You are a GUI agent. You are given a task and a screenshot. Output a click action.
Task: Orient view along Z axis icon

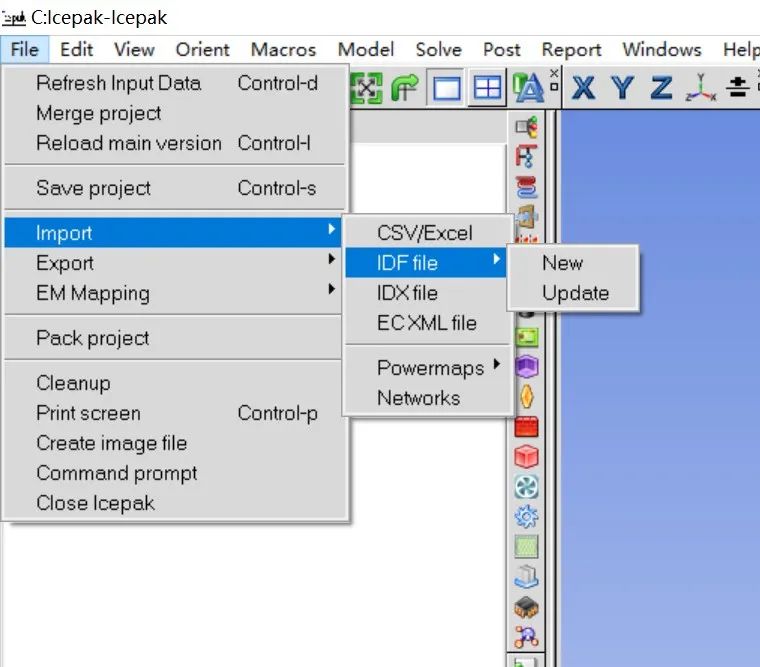tap(661, 88)
